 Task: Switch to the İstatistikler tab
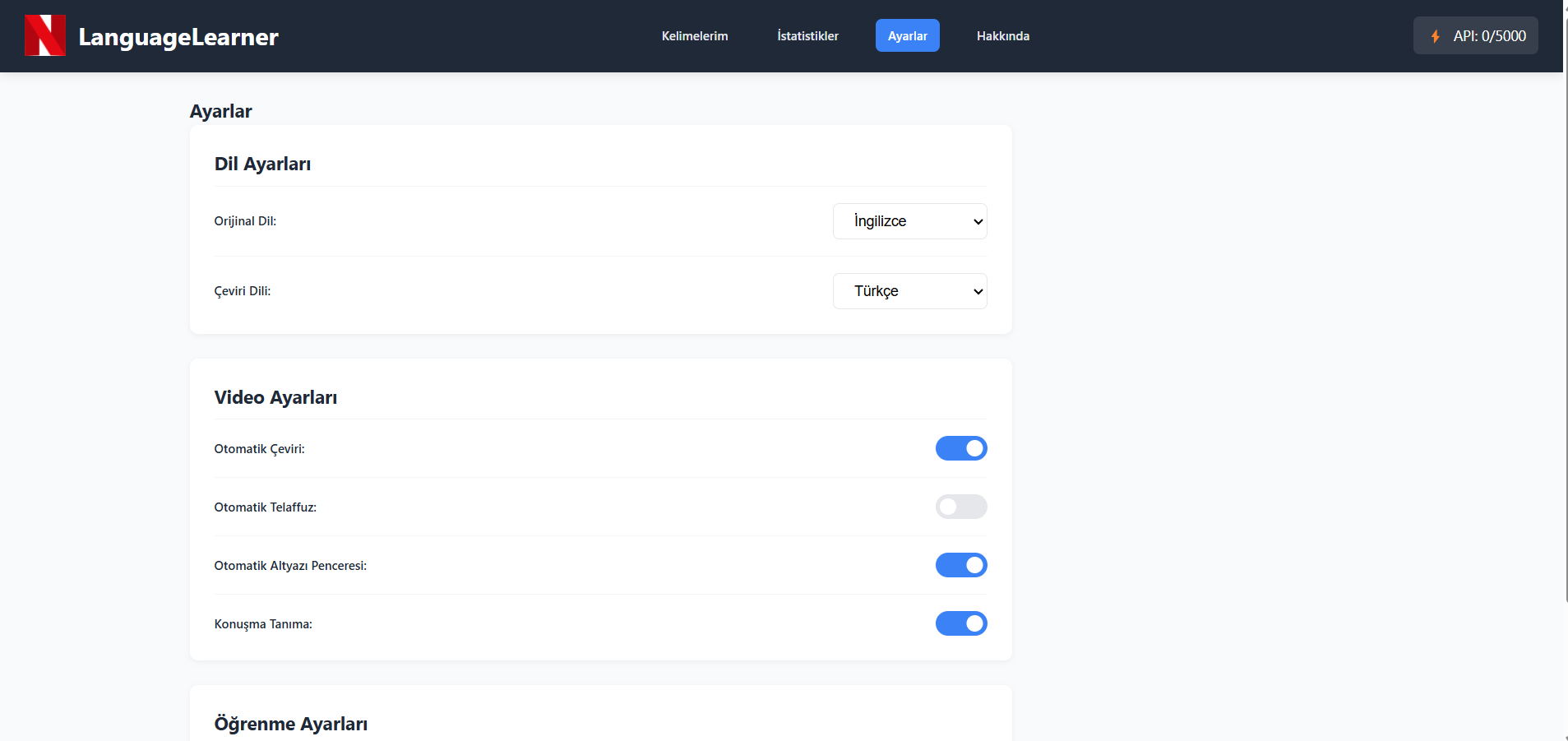[807, 36]
